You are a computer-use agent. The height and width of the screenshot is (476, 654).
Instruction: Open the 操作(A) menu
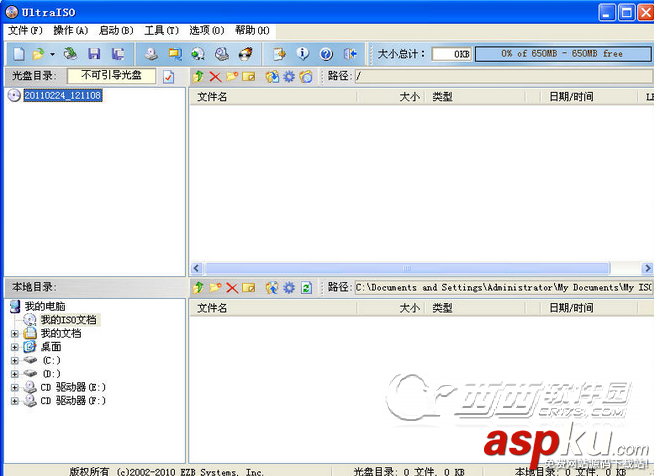click(70, 30)
